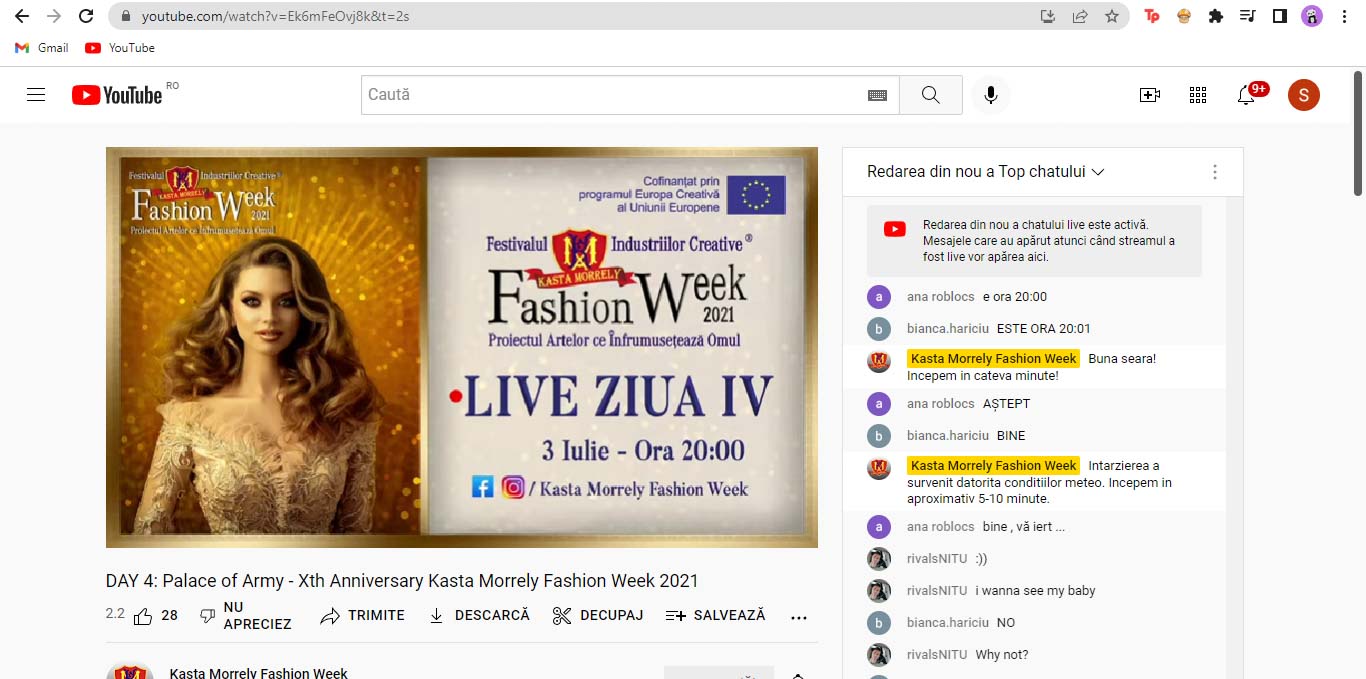Open the Tp browser extension
1366x679 pixels.
tap(1152, 16)
